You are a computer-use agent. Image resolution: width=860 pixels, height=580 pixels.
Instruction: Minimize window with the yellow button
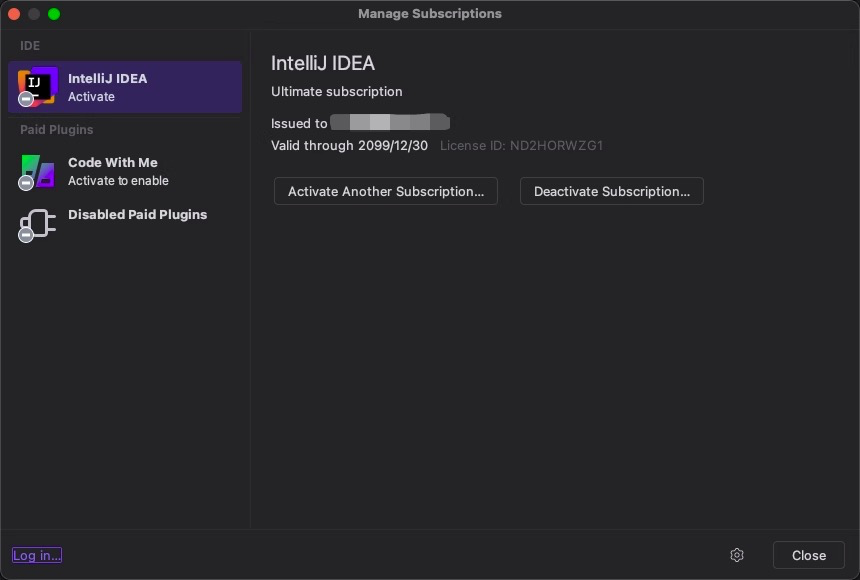pyautogui.click(x=34, y=14)
